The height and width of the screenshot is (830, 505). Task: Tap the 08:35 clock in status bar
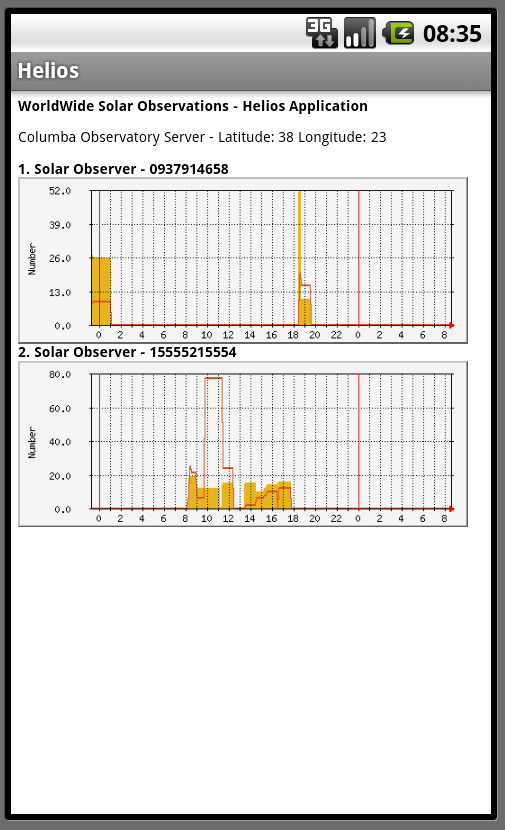452,34
